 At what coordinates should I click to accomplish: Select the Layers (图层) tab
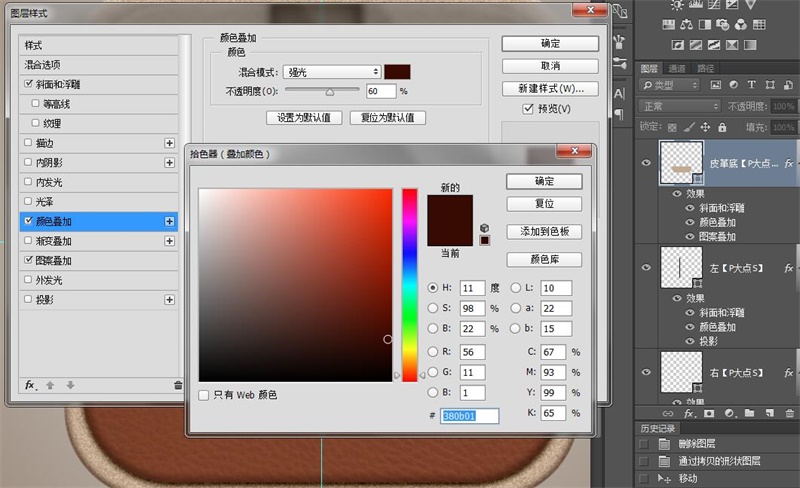pos(649,68)
